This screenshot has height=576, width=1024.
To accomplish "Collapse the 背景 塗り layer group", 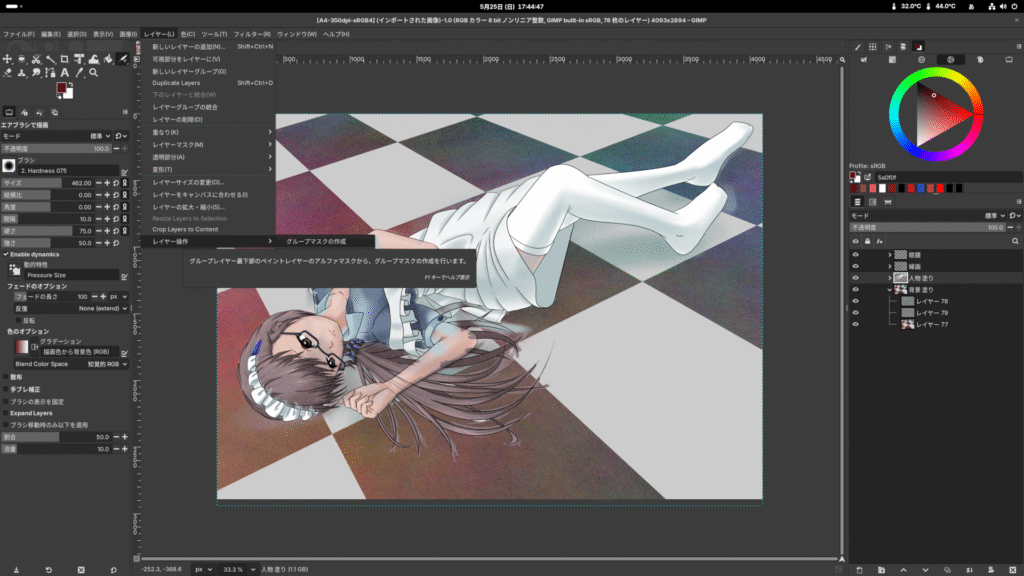I will point(889,289).
